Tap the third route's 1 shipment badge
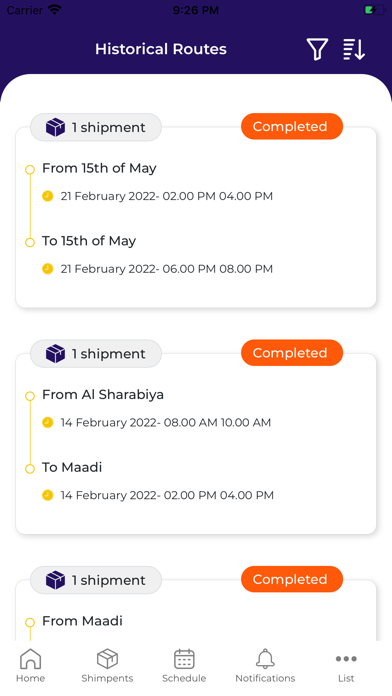392x696 pixels. pos(96,580)
